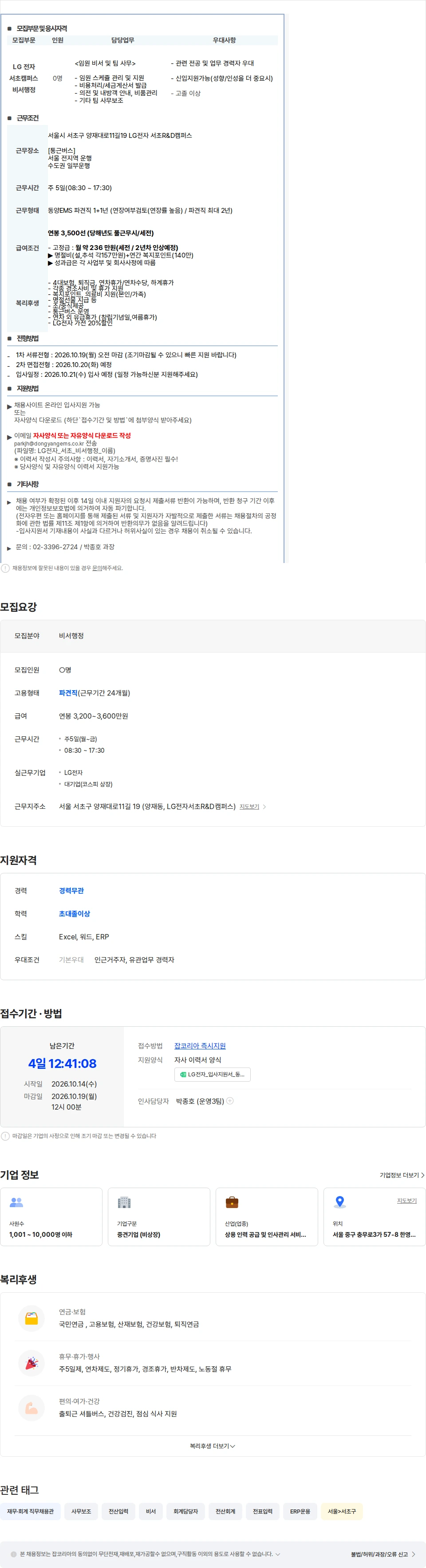Click the remaining time 4일 12:41:08
426x1568 pixels.
62,1064
